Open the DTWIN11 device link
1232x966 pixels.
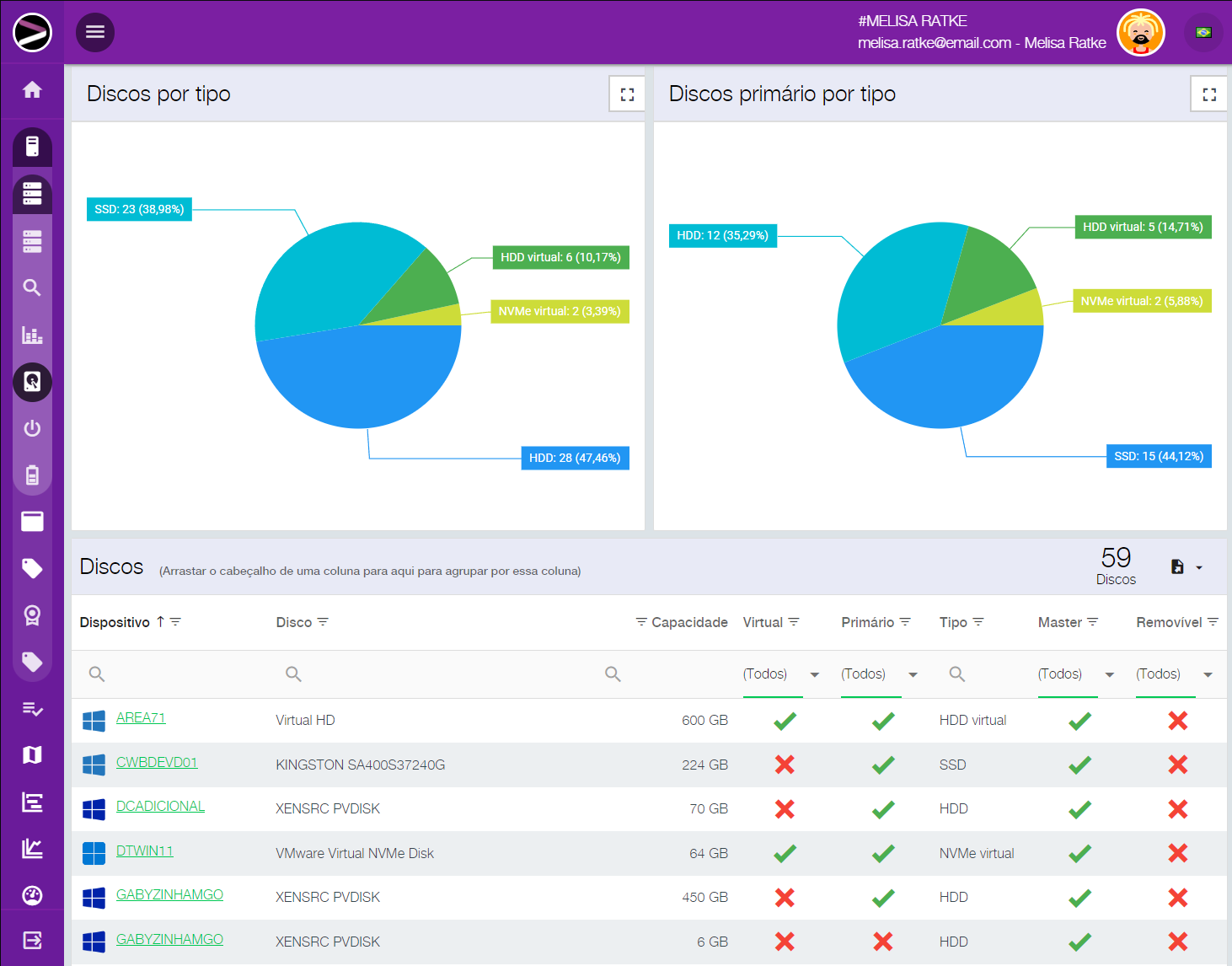tap(144, 851)
